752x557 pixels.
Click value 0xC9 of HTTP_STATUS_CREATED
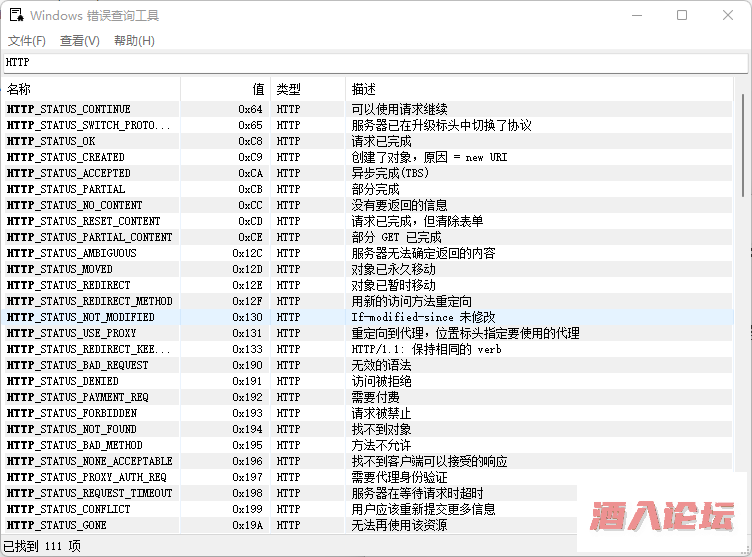point(250,157)
